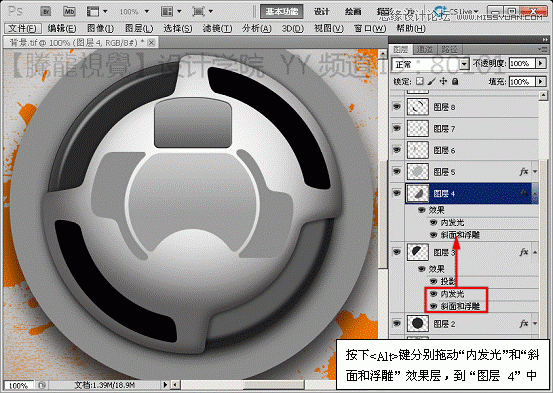Open the 正常 blend mode dropdown
553x393 pixels.
(x=430, y=64)
